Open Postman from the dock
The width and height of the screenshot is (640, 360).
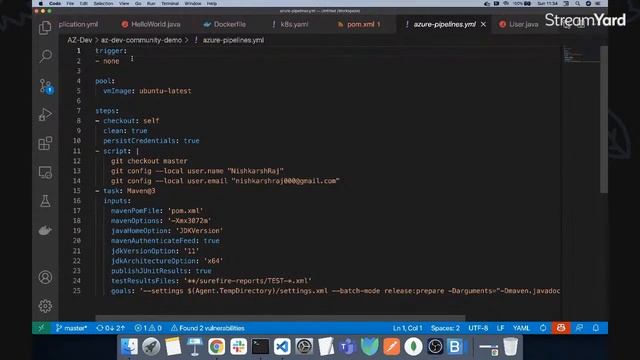click(x=391, y=347)
